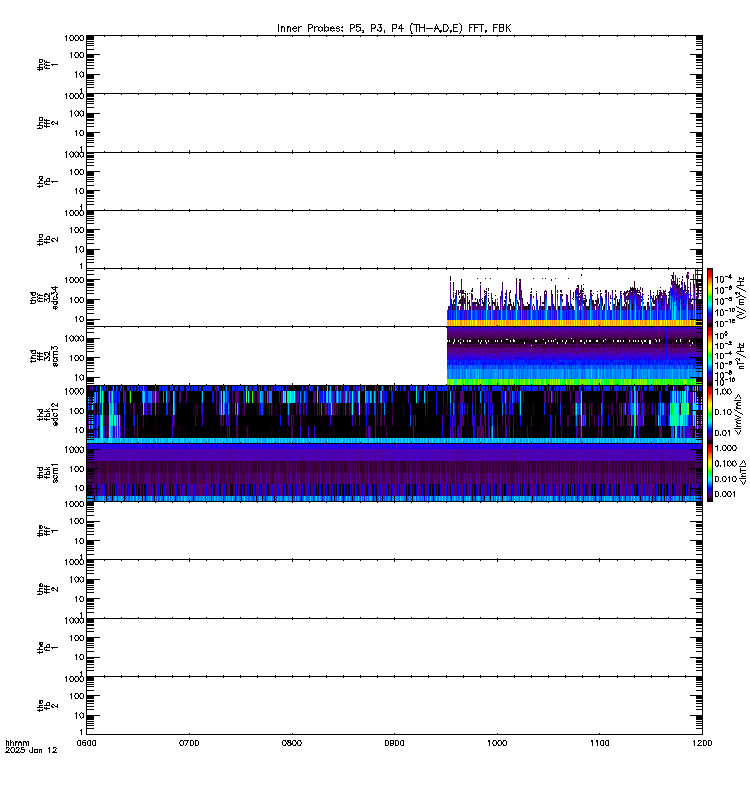Select the 'the ff 2' panel label
The width and height of the screenshot is (750, 800).
(x=47, y=589)
